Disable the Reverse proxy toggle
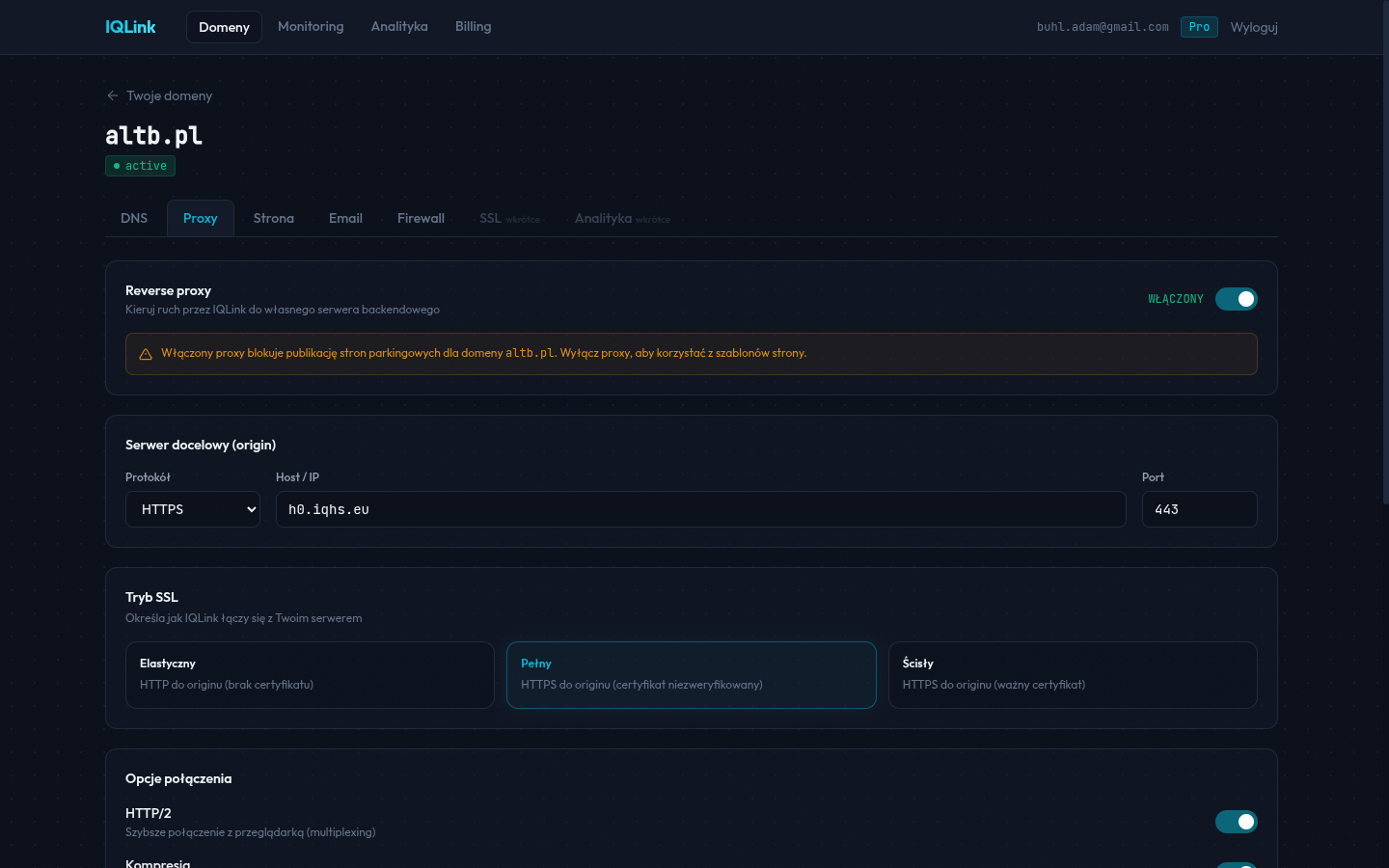Image resolution: width=1389 pixels, height=868 pixels. (x=1237, y=299)
